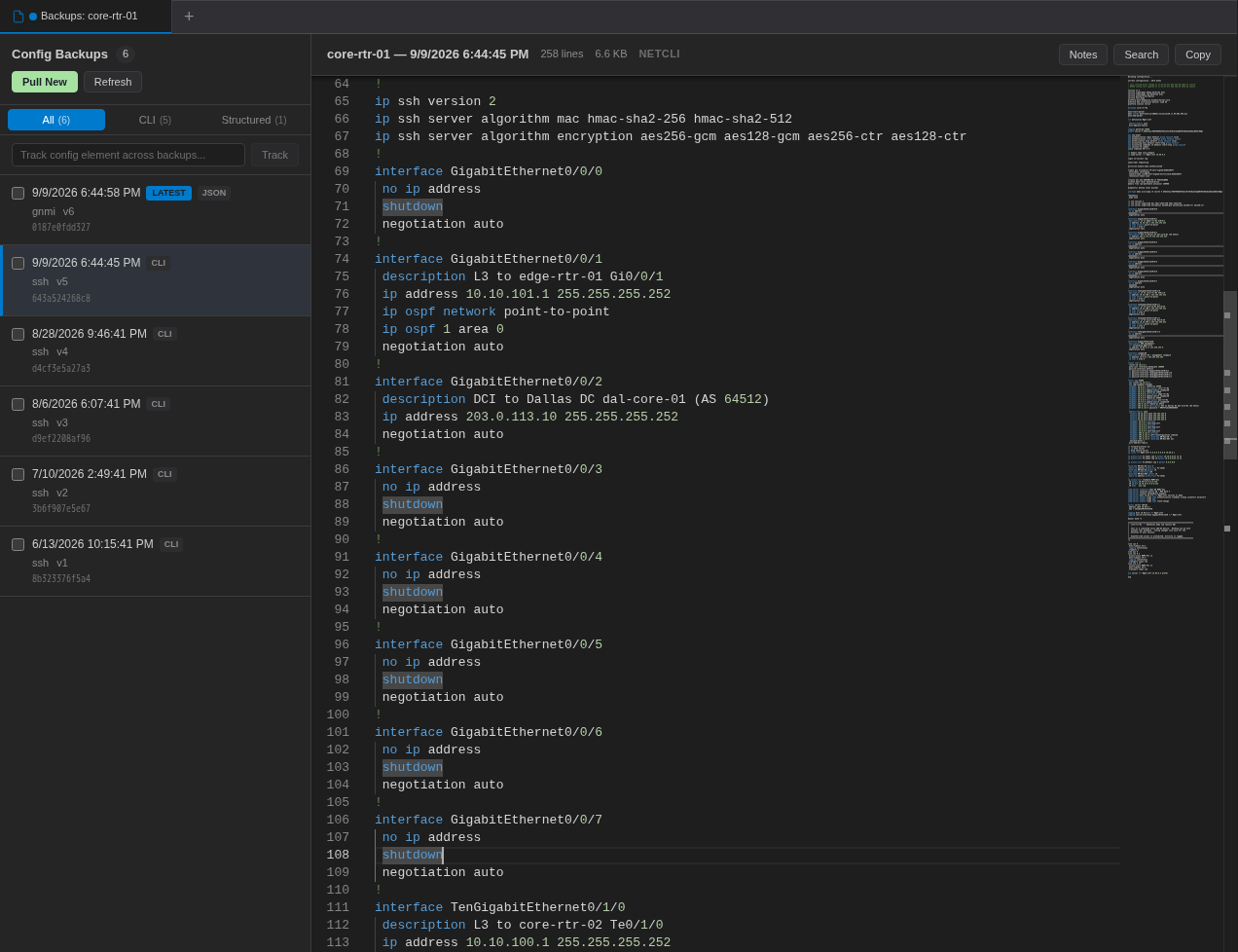
Task: Click the code minimap overview
Action: click(x=1172, y=327)
